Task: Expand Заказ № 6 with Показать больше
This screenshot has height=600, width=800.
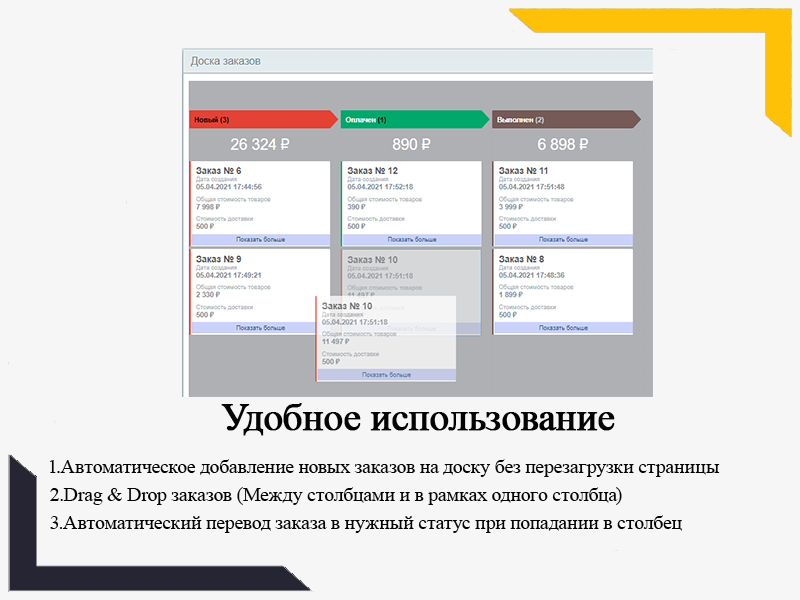Action: tap(260, 240)
